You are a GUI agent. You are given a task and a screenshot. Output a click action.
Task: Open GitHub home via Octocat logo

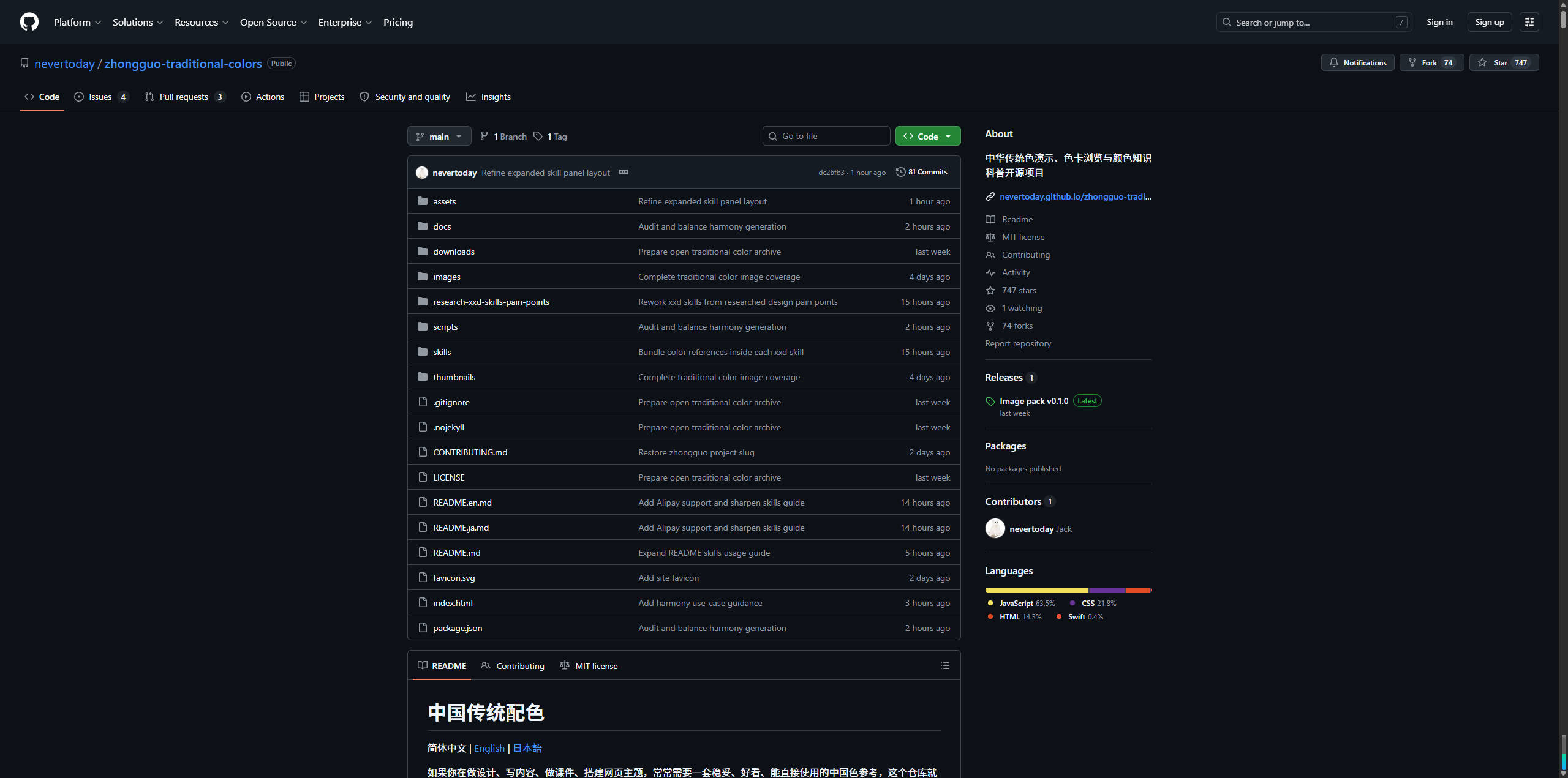coord(29,22)
